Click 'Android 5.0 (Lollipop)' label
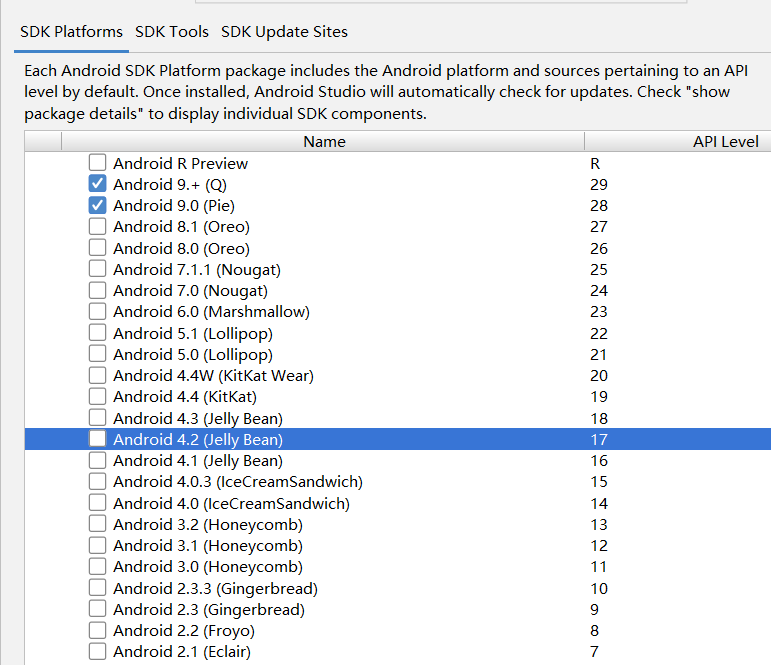Image resolution: width=771 pixels, height=665 pixels. (x=193, y=355)
